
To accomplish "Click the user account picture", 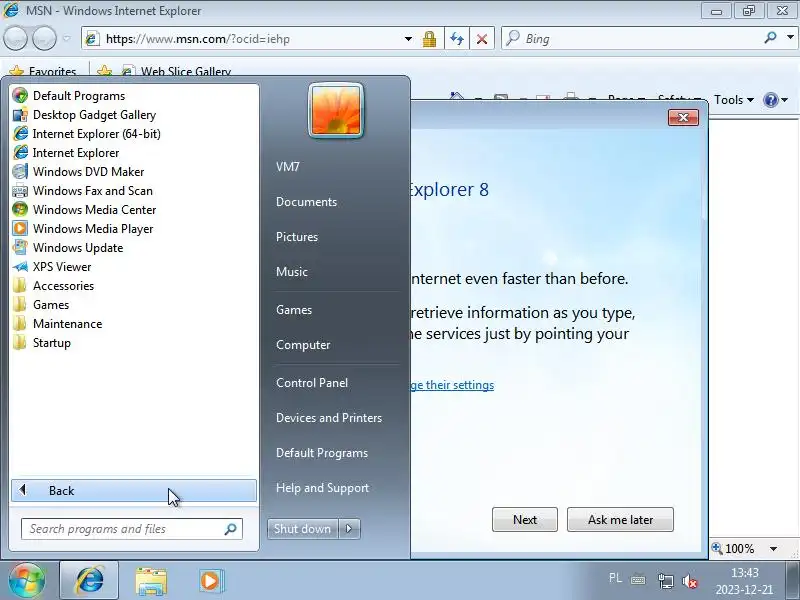I will (336, 110).
